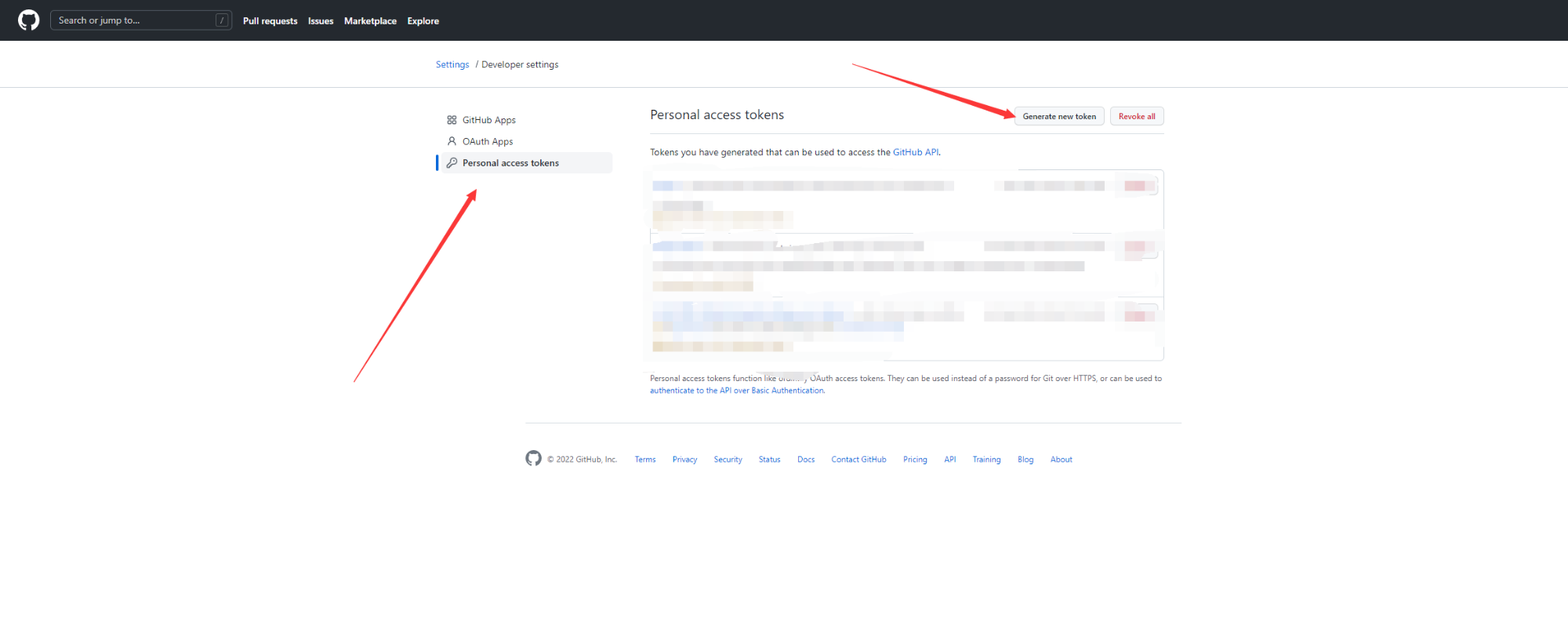Focus the 'Search or jump to...' field
Image resolution: width=1568 pixels, height=643 pixels.
click(141, 20)
